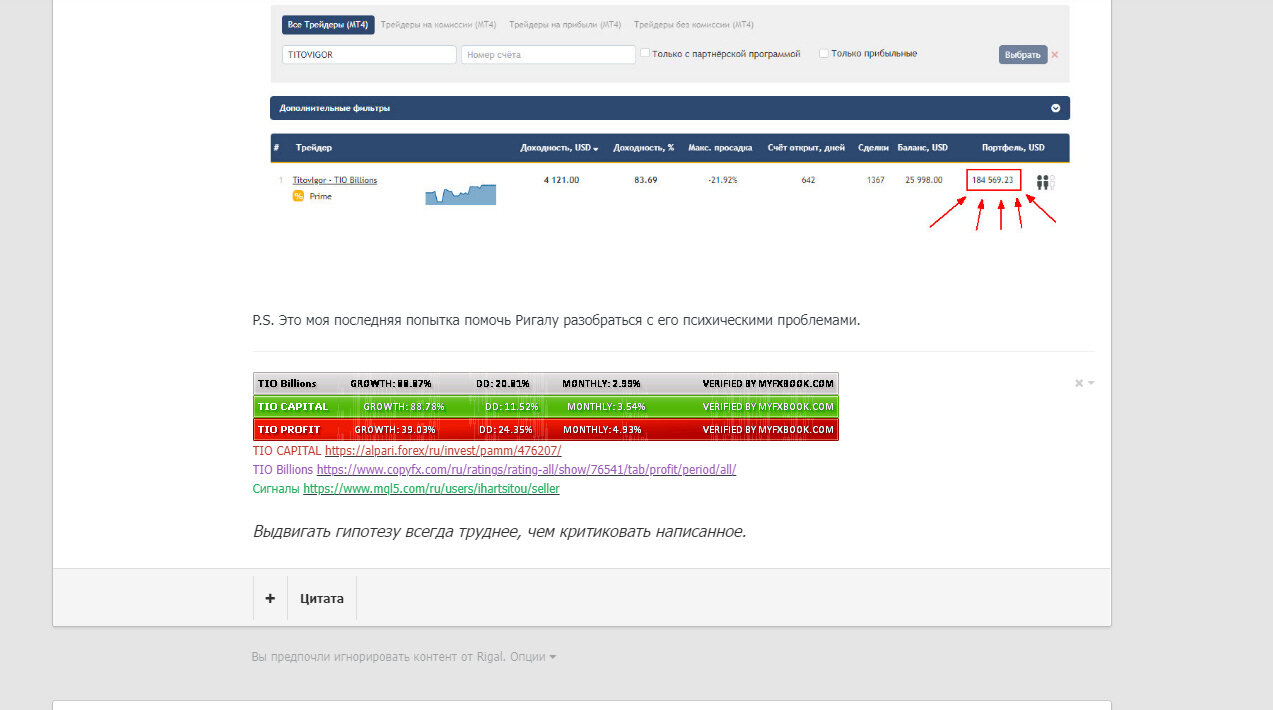Click the 25 998.00 balance value
Viewport: 1273px width, 710px height.
924,180
